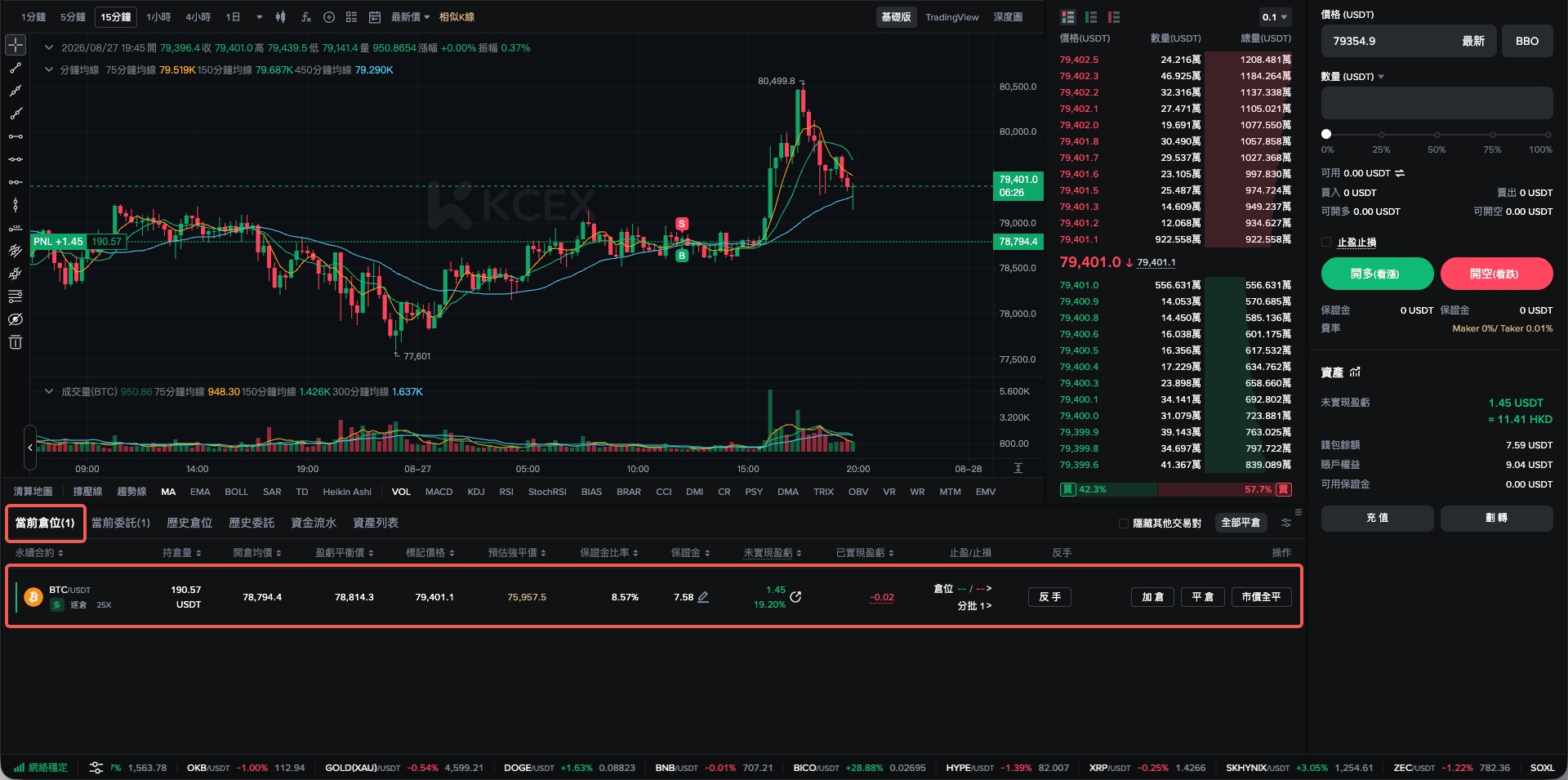Enable the 止盈止損 checkbox

1326,242
